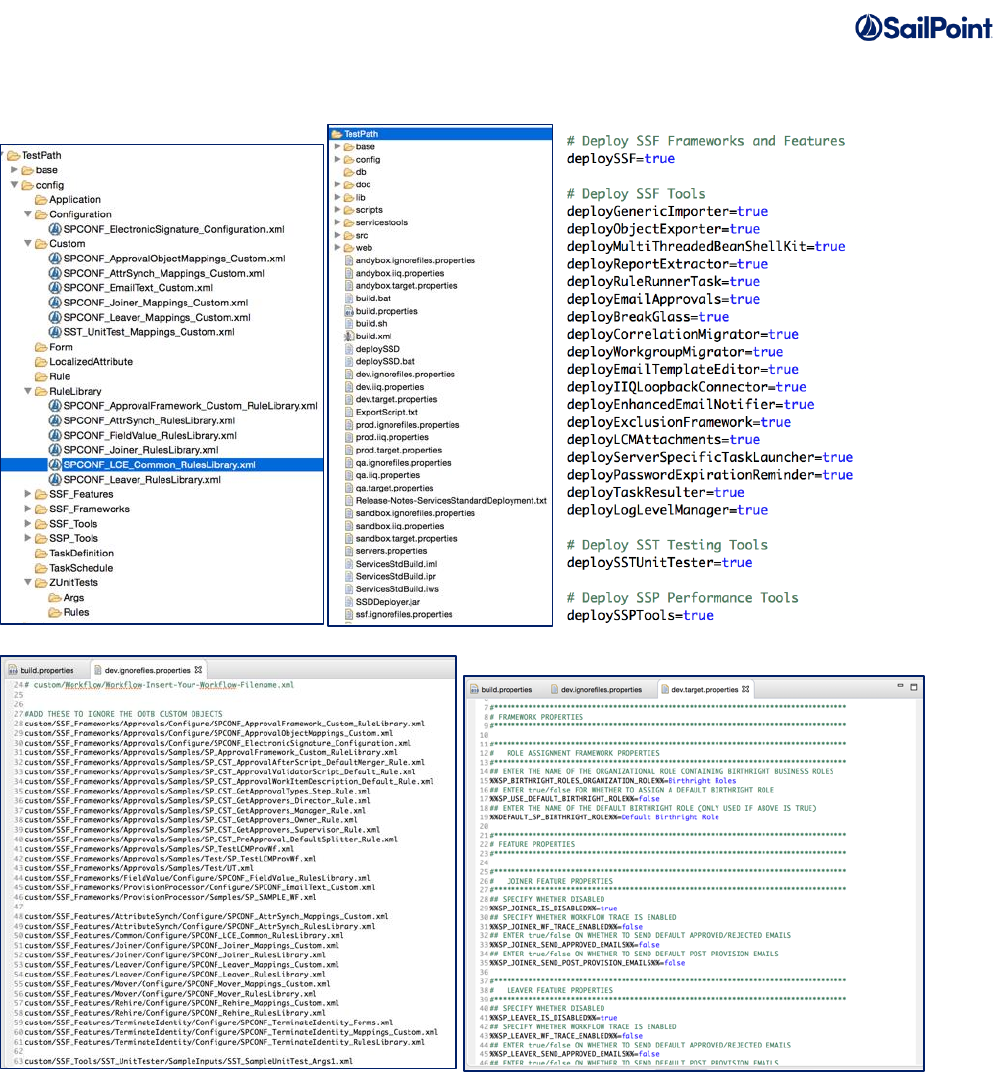
Task: Click the deploySSF=true line
Action: tap(621, 159)
